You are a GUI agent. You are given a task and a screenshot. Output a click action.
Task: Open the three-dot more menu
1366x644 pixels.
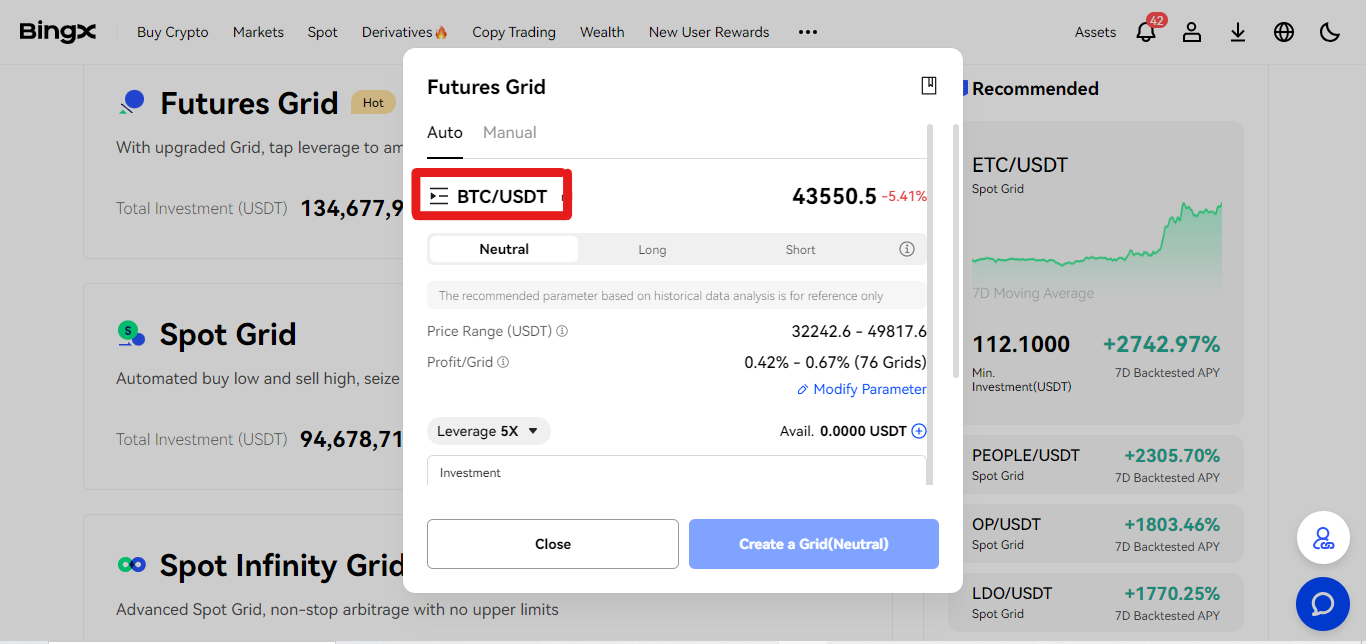[808, 32]
